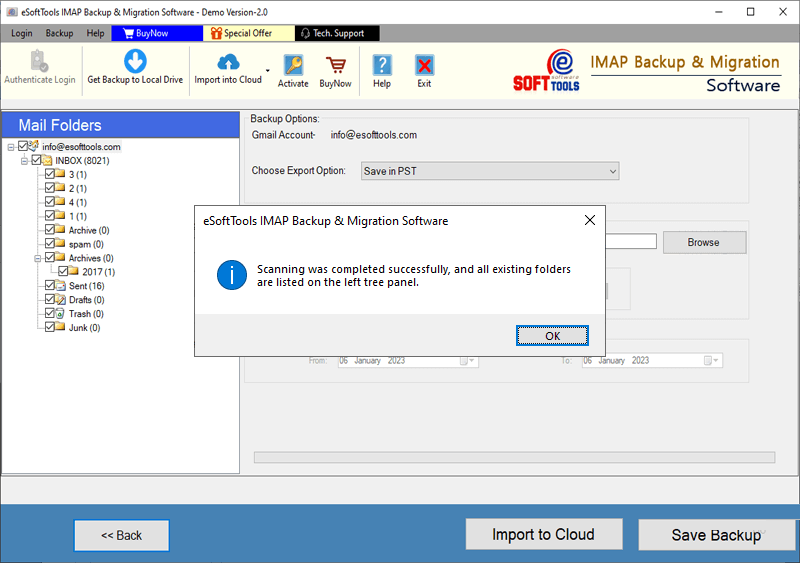Viewport: 800px width, 563px height.
Task: Click the Save Backup button
Action: [x=716, y=535]
